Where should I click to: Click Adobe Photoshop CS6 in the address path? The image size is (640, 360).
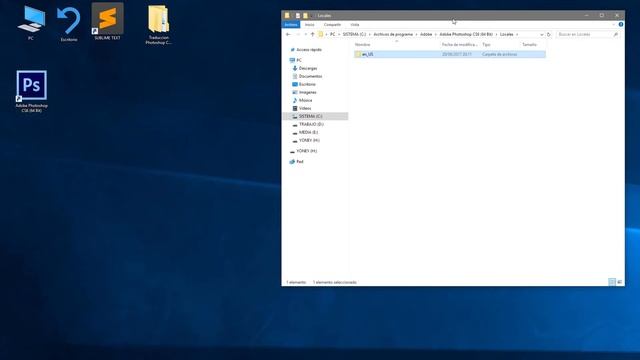(x=466, y=34)
